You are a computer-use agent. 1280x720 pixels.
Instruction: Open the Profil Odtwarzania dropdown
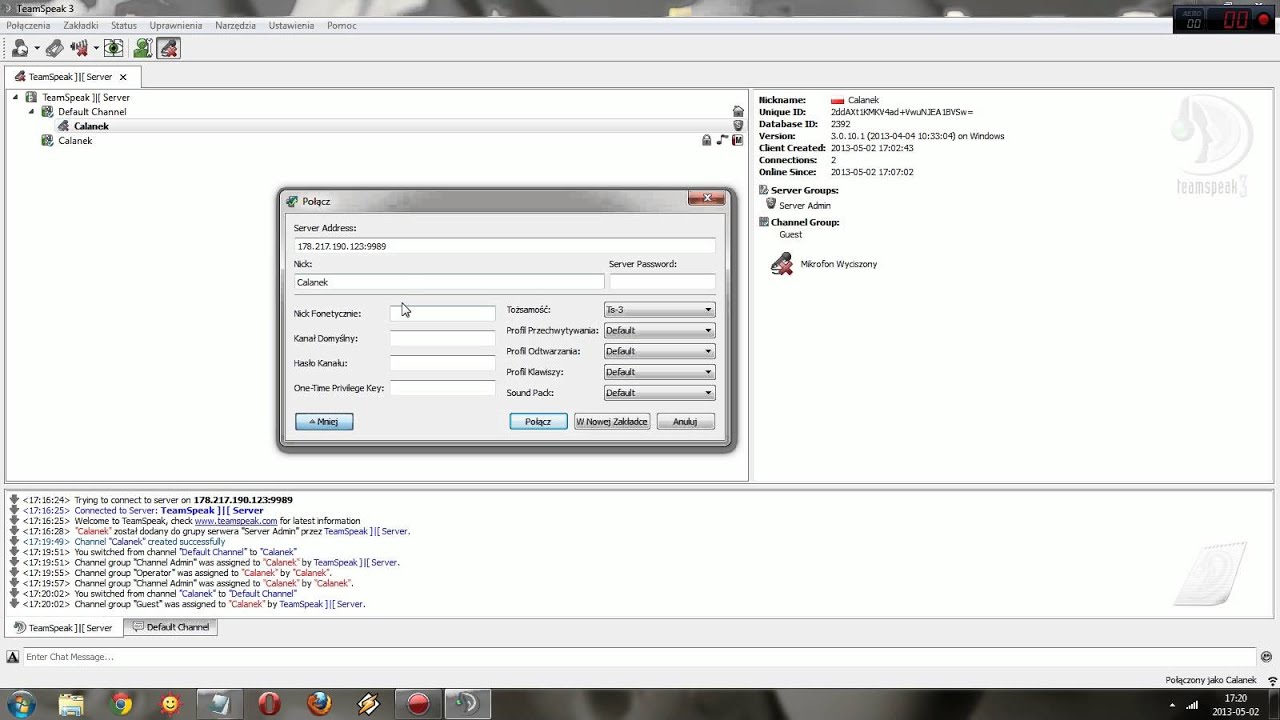pyautogui.click(x=659, y=352)
